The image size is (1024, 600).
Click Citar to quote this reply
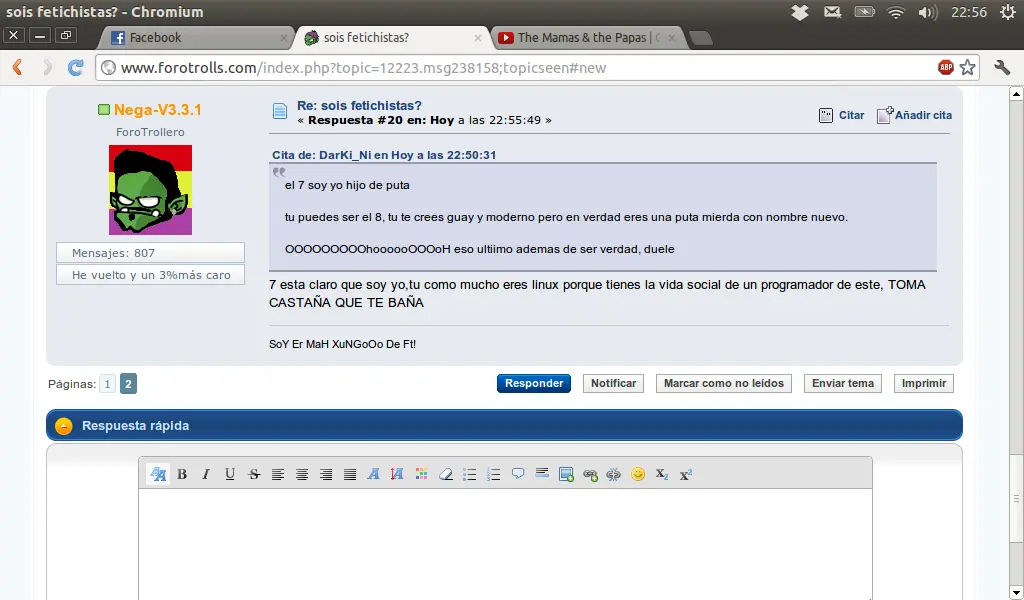click(x=842, y=116)
